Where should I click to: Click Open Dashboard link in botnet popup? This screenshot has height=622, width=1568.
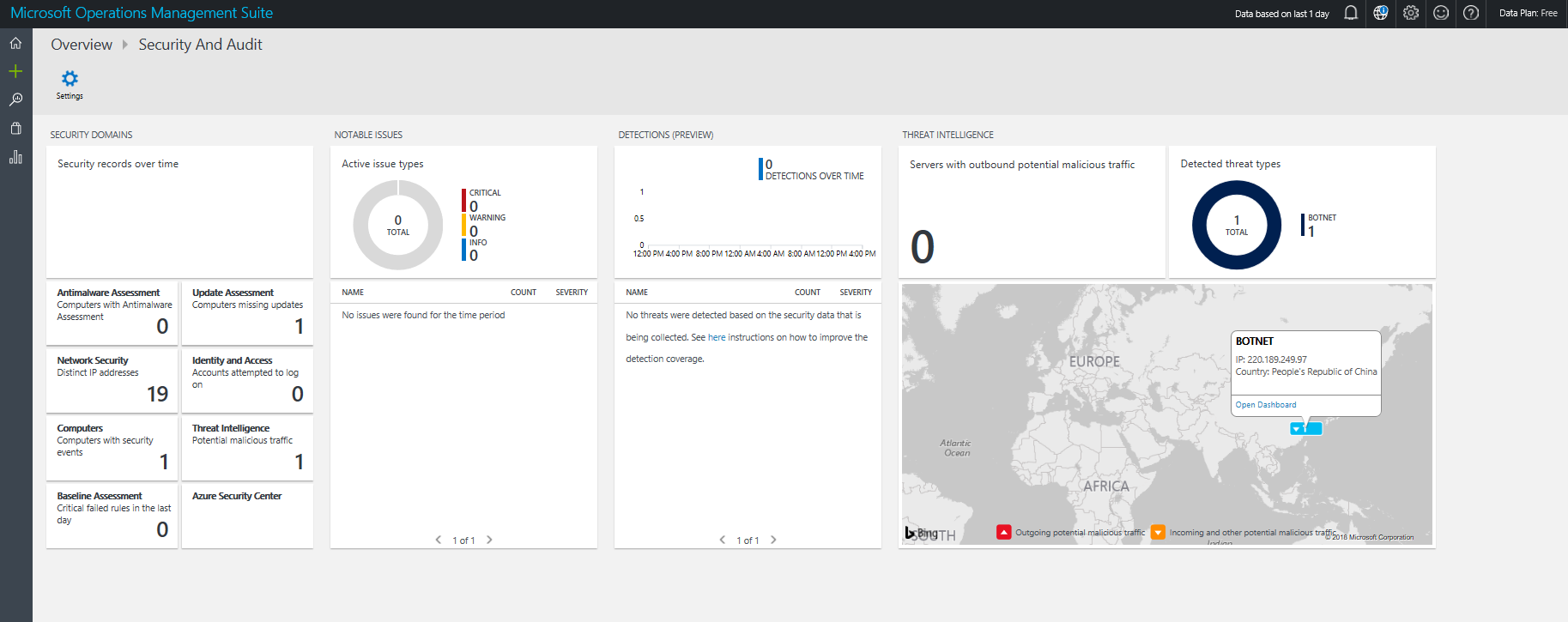click(x=1266, y=405)
